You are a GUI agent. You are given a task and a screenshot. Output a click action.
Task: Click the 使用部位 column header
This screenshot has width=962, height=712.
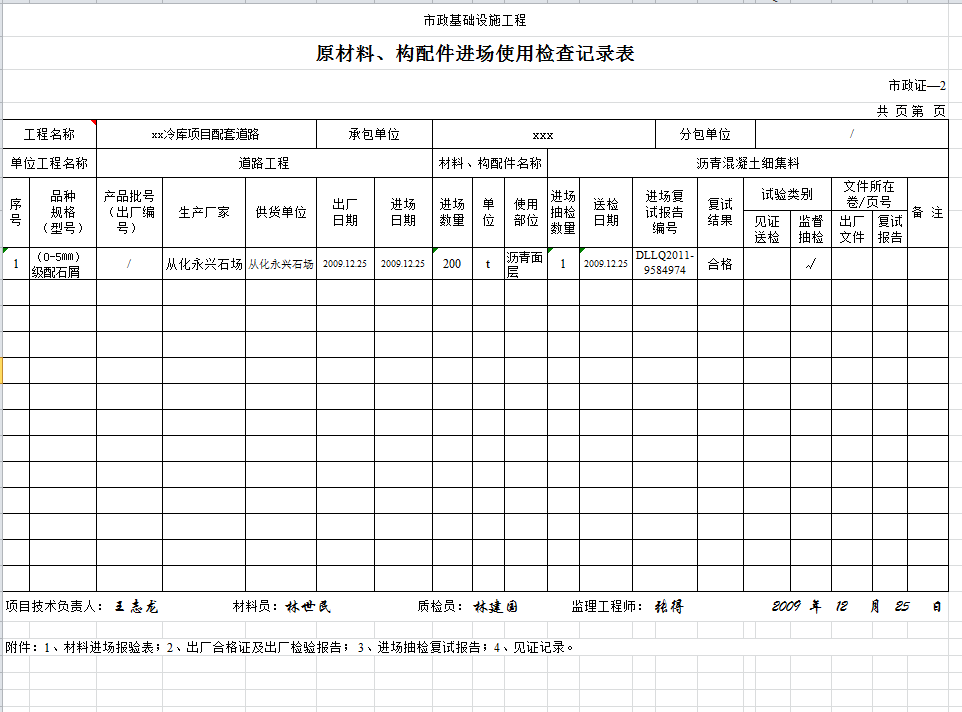pyautogui.click(x=526, y=212)
